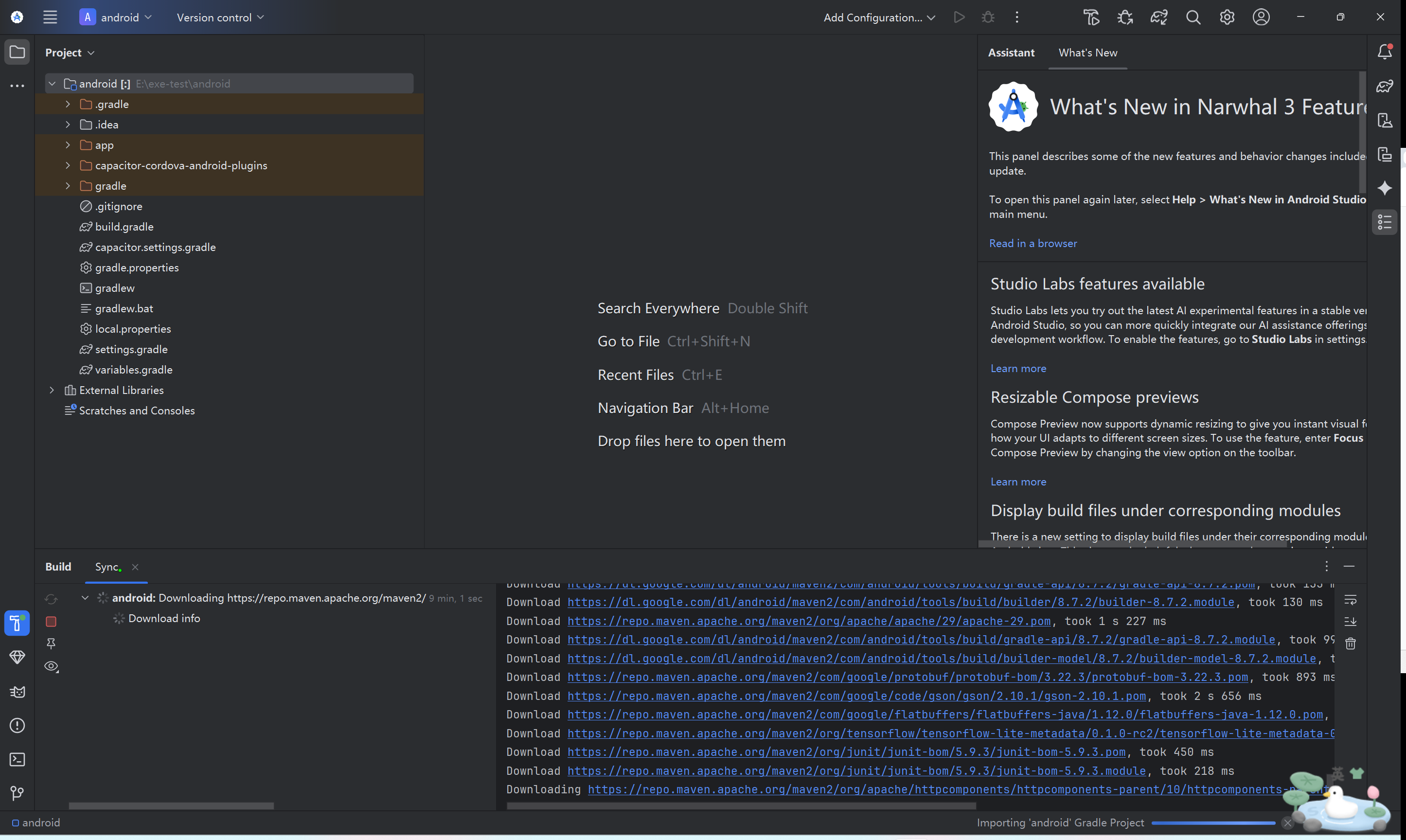
Task: Open the Add Configuration dropdown
Action: coord(879,18)
